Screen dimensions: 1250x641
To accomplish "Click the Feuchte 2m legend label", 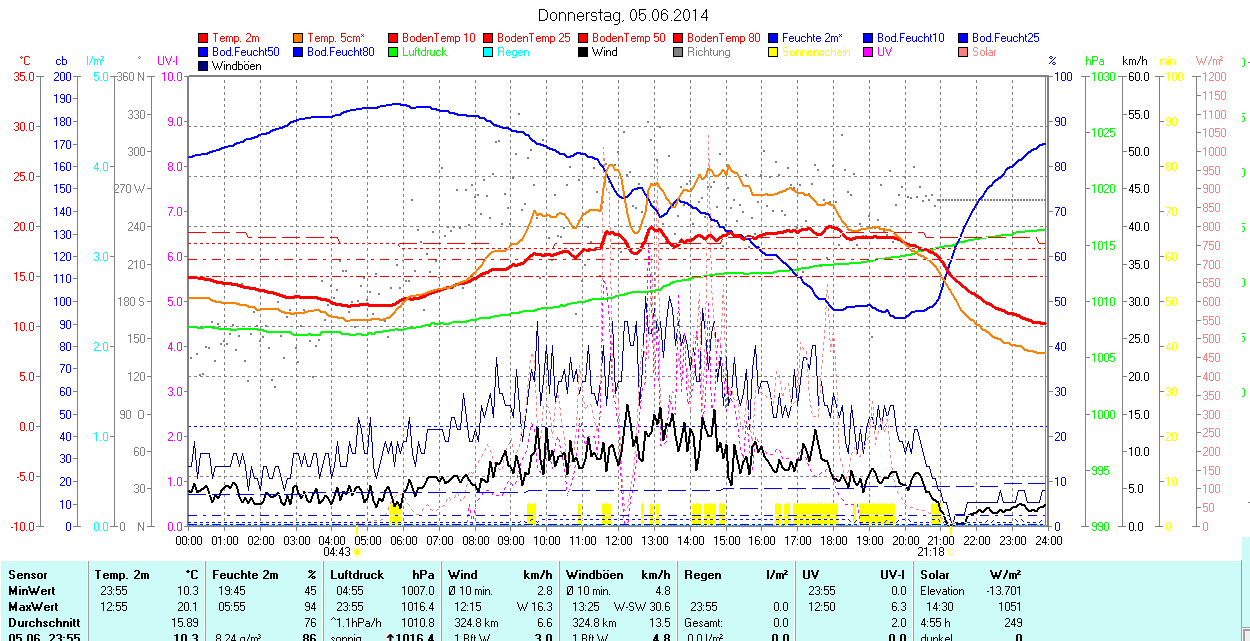I will coord(814,38).
